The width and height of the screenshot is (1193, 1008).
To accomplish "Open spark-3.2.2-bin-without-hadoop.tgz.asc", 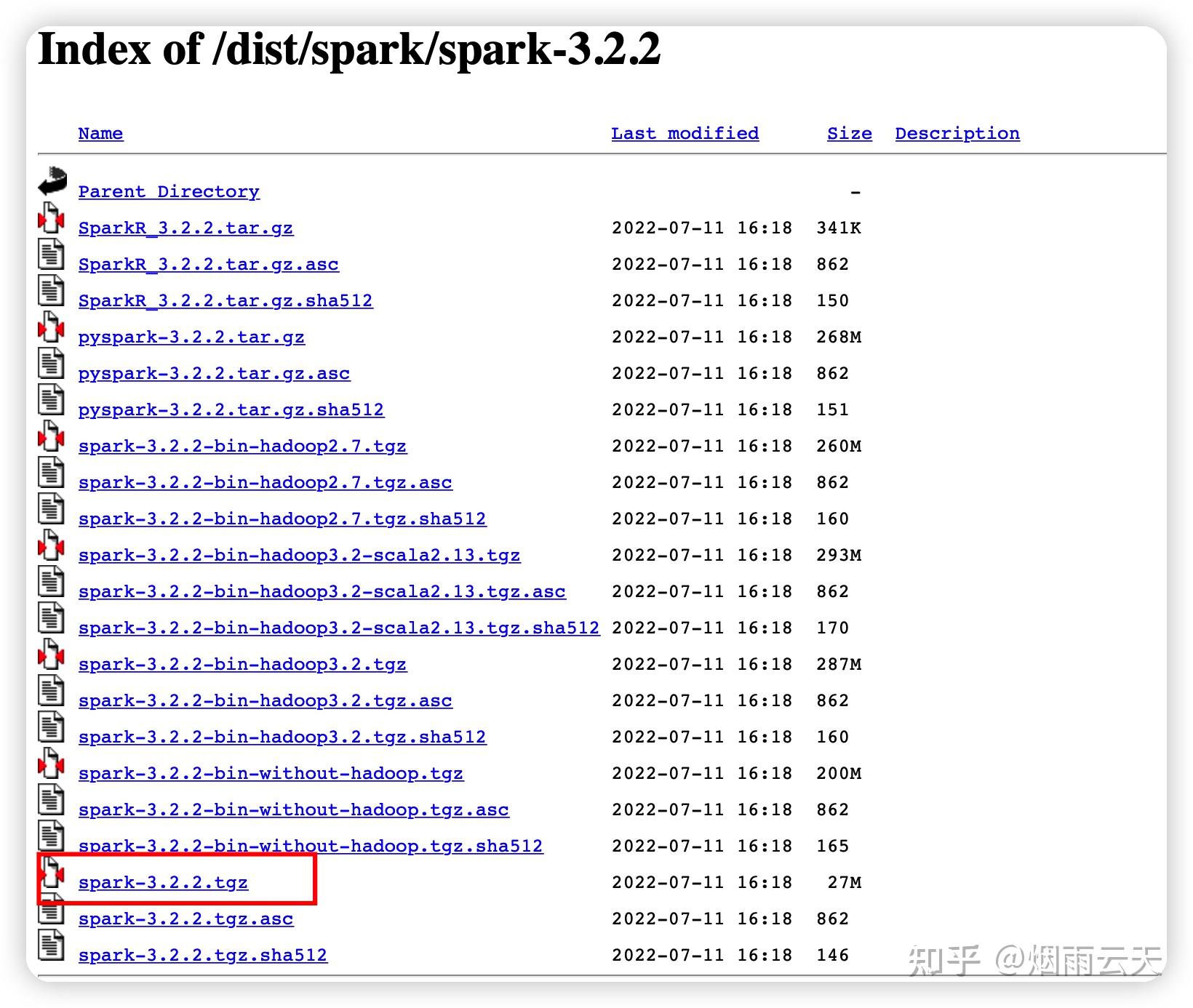I will pos(293,809).
